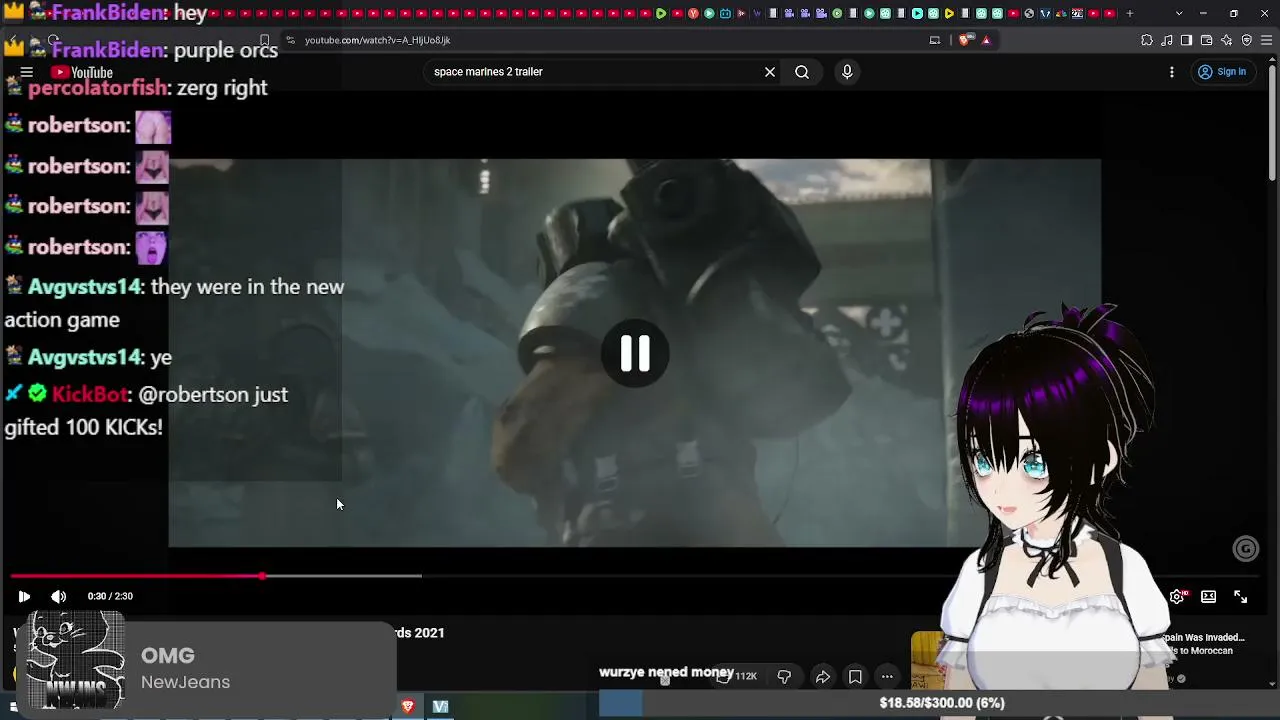View site information icon in address bar
The width and height of the screenshot is (1280, 720).
click(x=290, y=40)
